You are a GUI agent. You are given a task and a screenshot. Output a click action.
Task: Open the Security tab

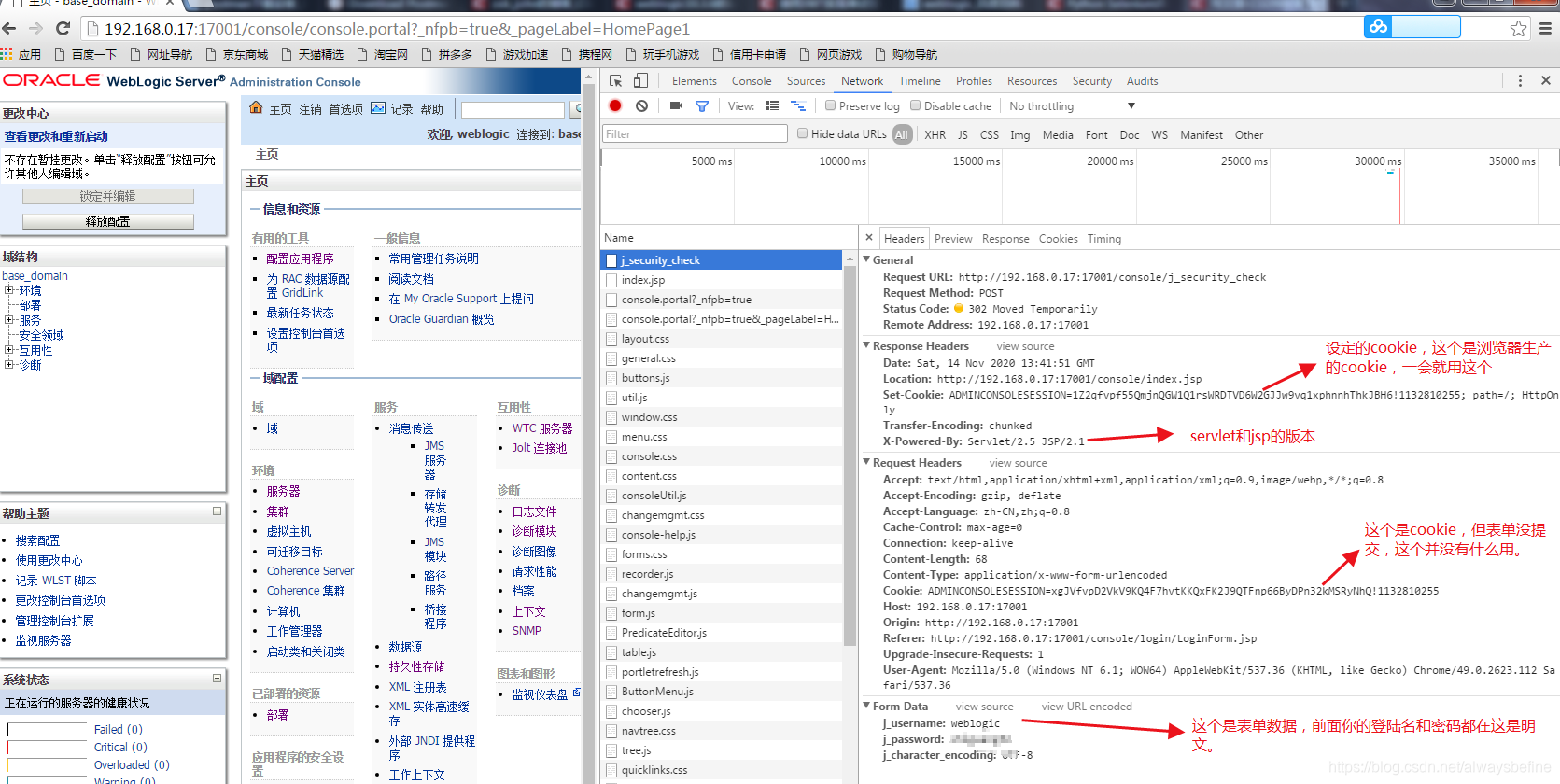click(1091, 81)
